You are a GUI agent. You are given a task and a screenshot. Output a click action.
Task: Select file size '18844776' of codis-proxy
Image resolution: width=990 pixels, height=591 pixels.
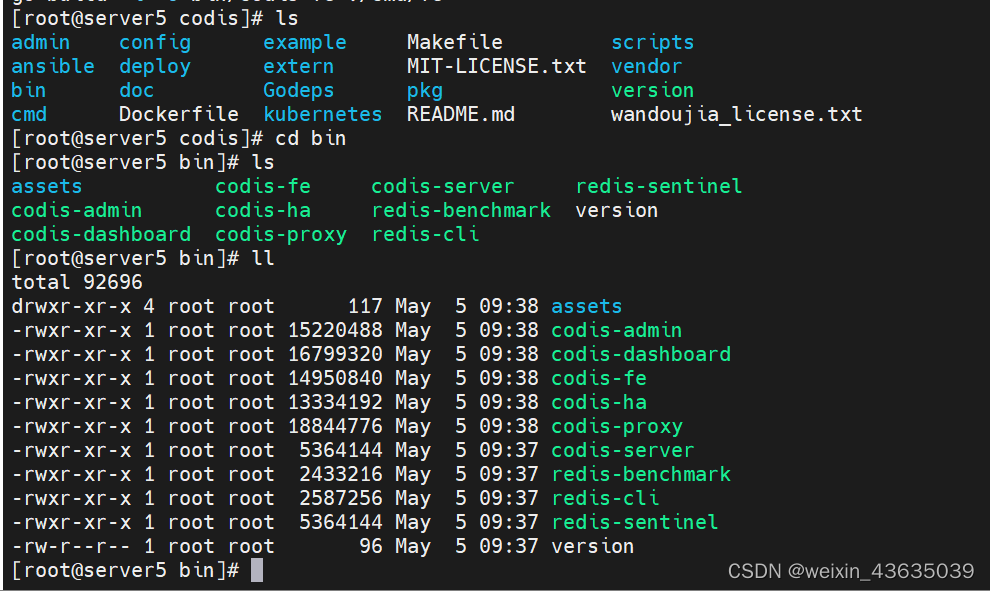point(335,426)
